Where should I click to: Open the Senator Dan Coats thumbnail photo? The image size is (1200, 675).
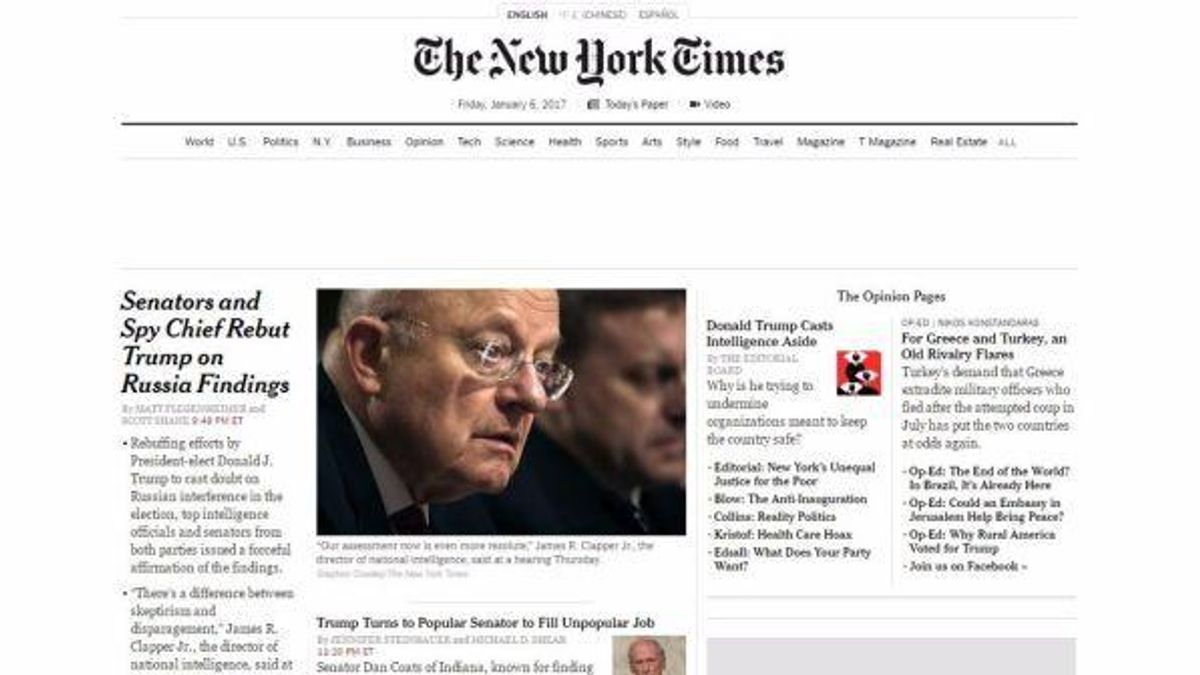click(x=649, y=655)
